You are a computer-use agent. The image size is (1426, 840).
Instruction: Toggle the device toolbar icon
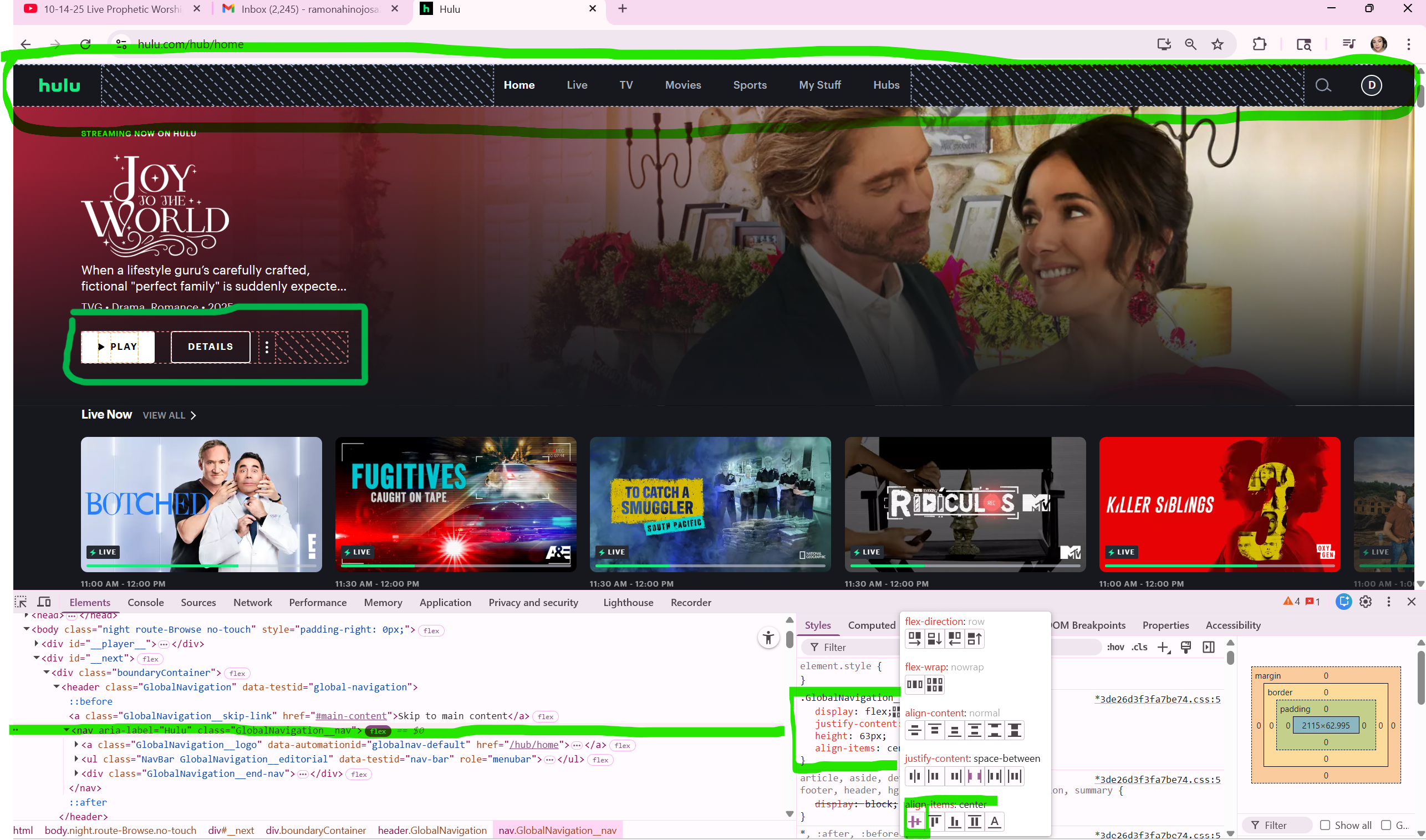point(44,602)
